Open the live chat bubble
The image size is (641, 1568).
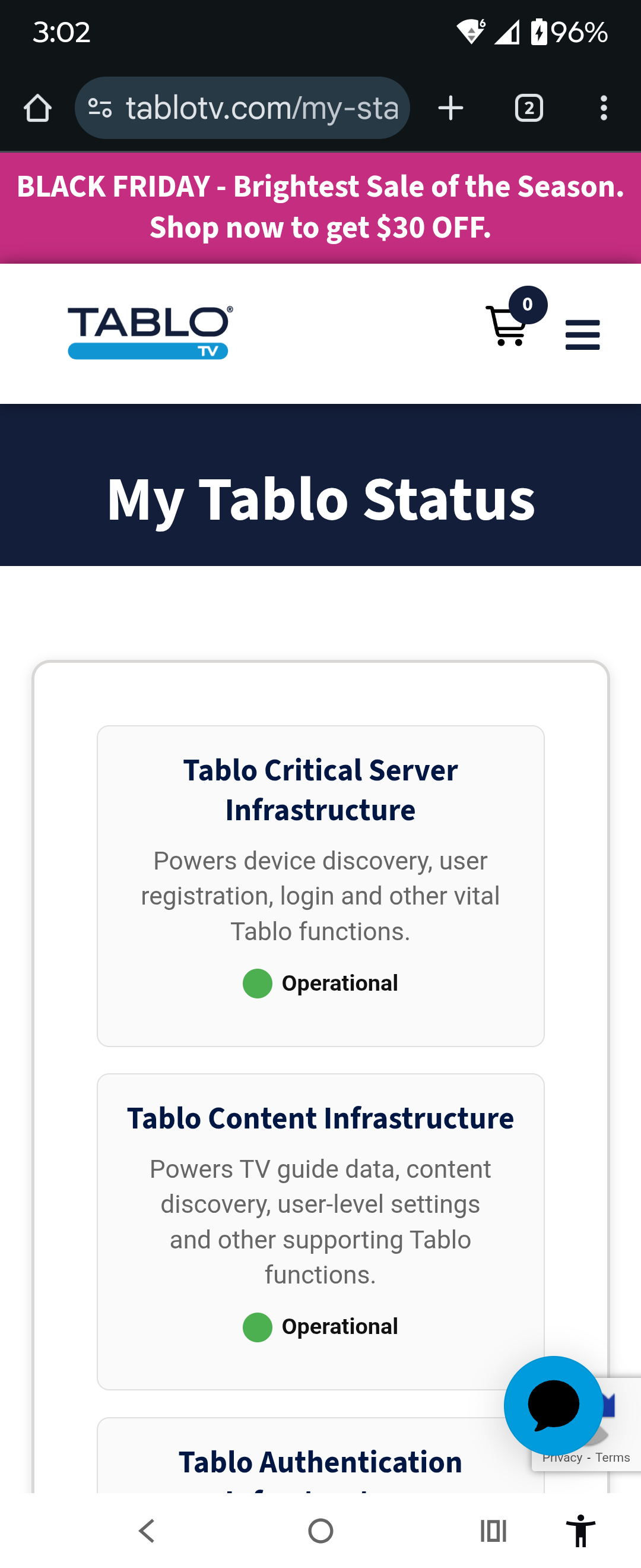(x=553, y=1405)
